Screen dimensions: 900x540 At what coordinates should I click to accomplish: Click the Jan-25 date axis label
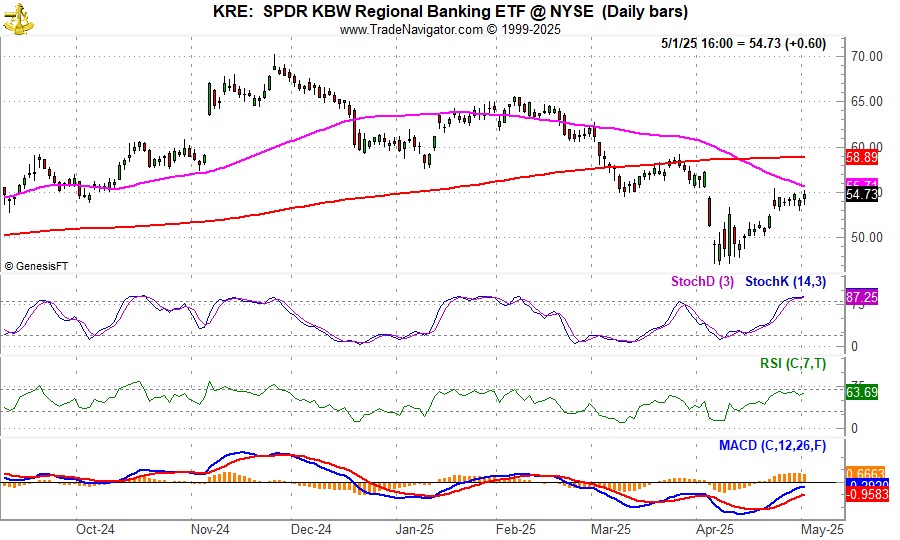pos(415,529)
